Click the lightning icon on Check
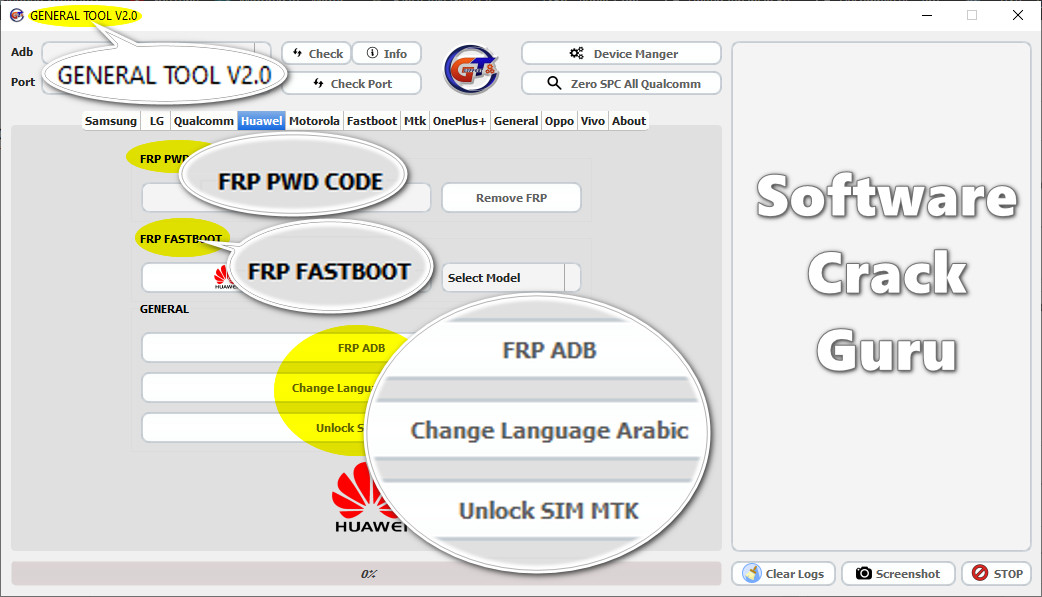 tap(298, 53)
